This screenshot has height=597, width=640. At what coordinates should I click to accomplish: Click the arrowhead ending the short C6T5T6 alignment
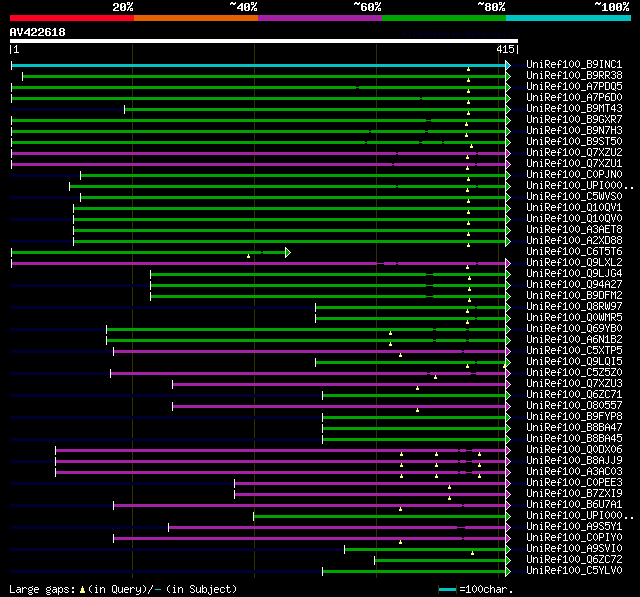[x=288, y=253]
